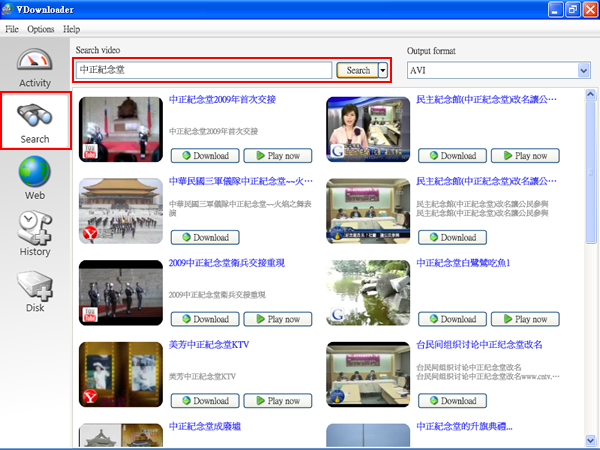Open the pond video thumbnail
Screen dimensions: 600x450
click(368, 293)
